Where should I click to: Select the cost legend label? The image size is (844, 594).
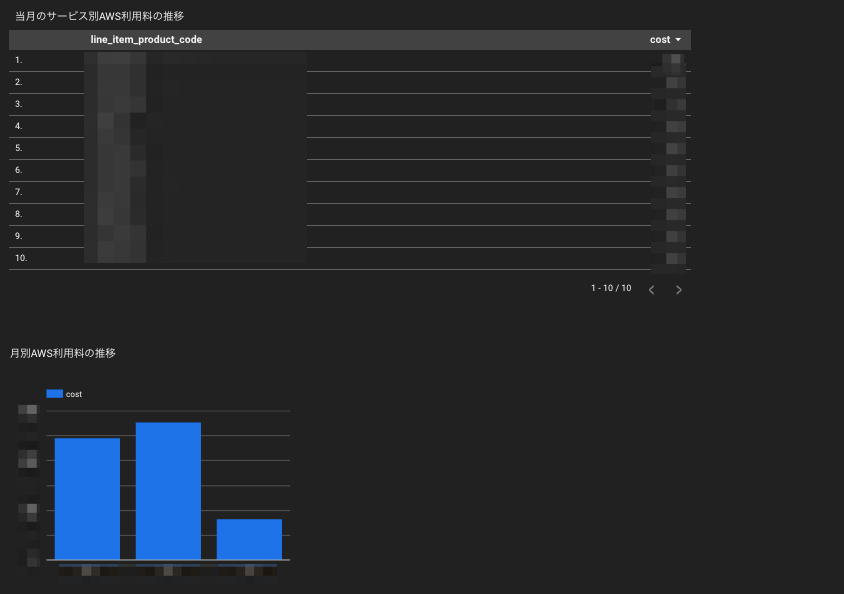[x=74, y=394]
